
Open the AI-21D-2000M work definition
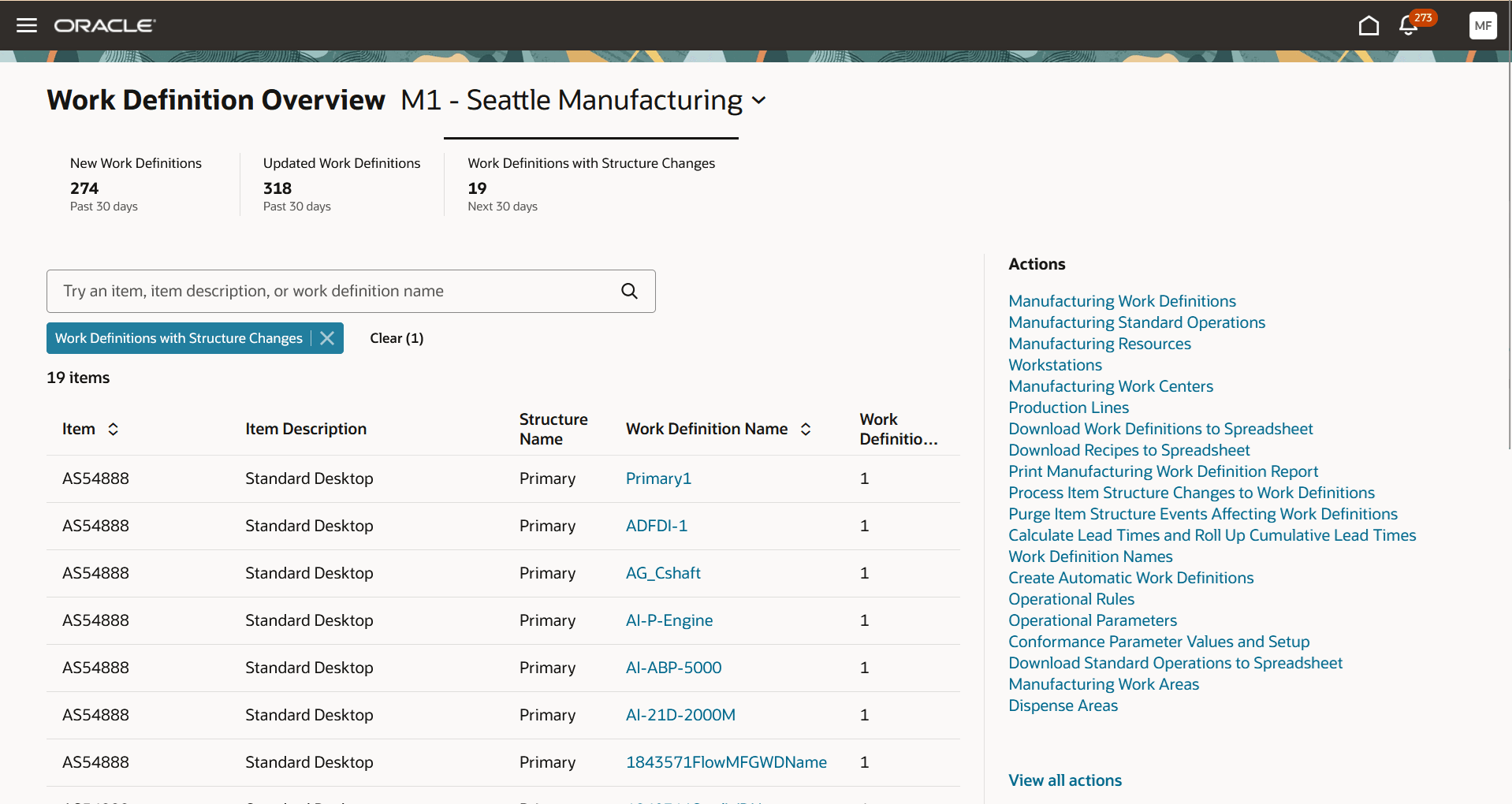pos(680,715)
